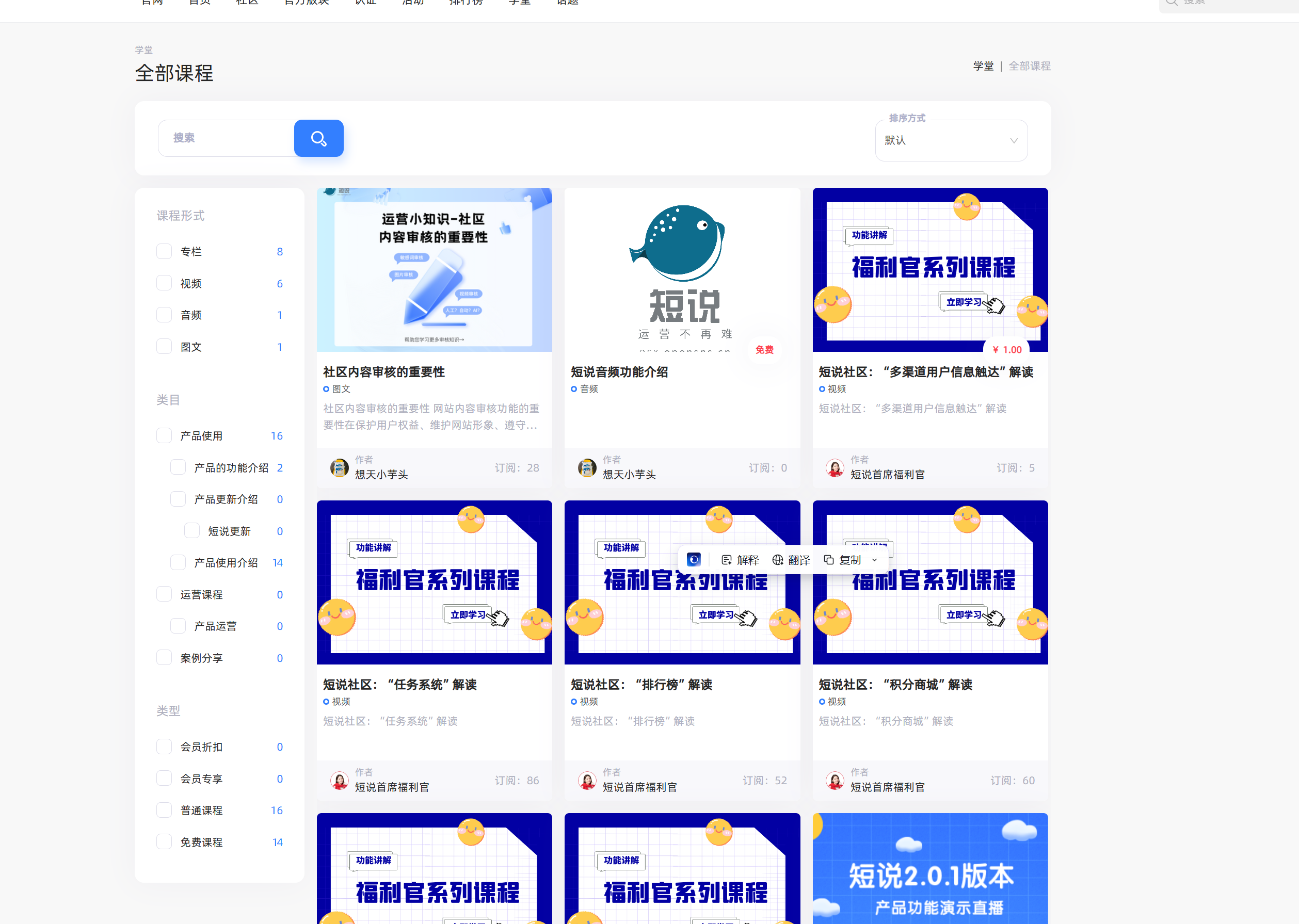
Task: Open cover image of “任务系统”解读 course
Action: [434, 582]
